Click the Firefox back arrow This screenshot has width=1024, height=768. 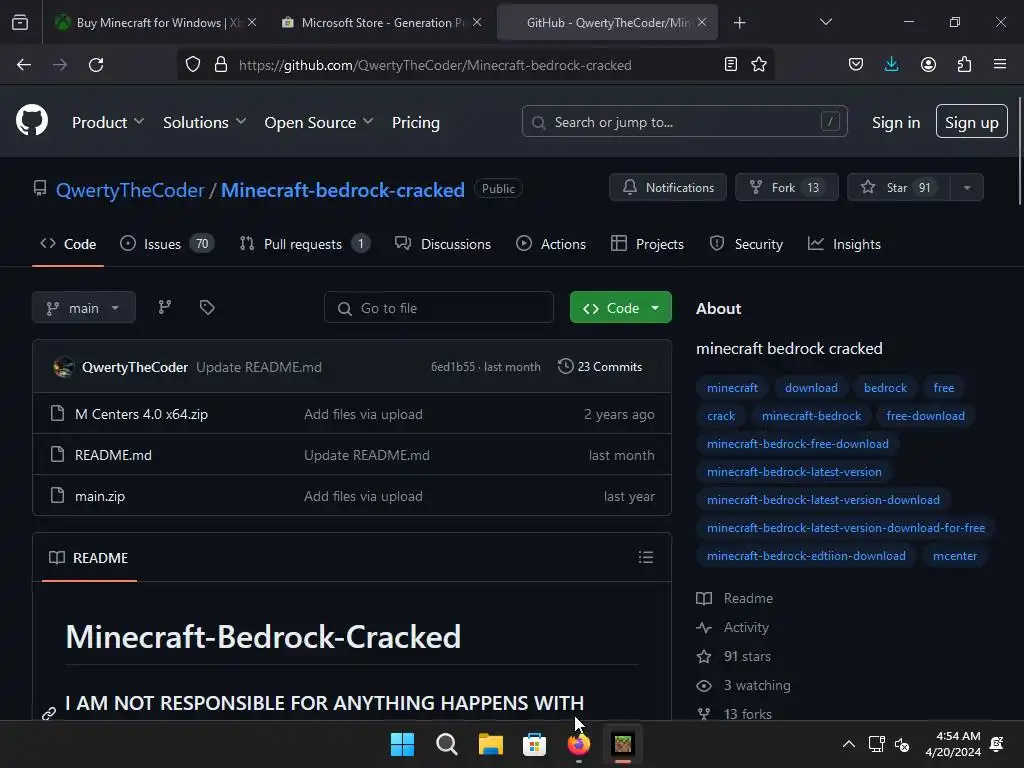click(x=24, y=65)
